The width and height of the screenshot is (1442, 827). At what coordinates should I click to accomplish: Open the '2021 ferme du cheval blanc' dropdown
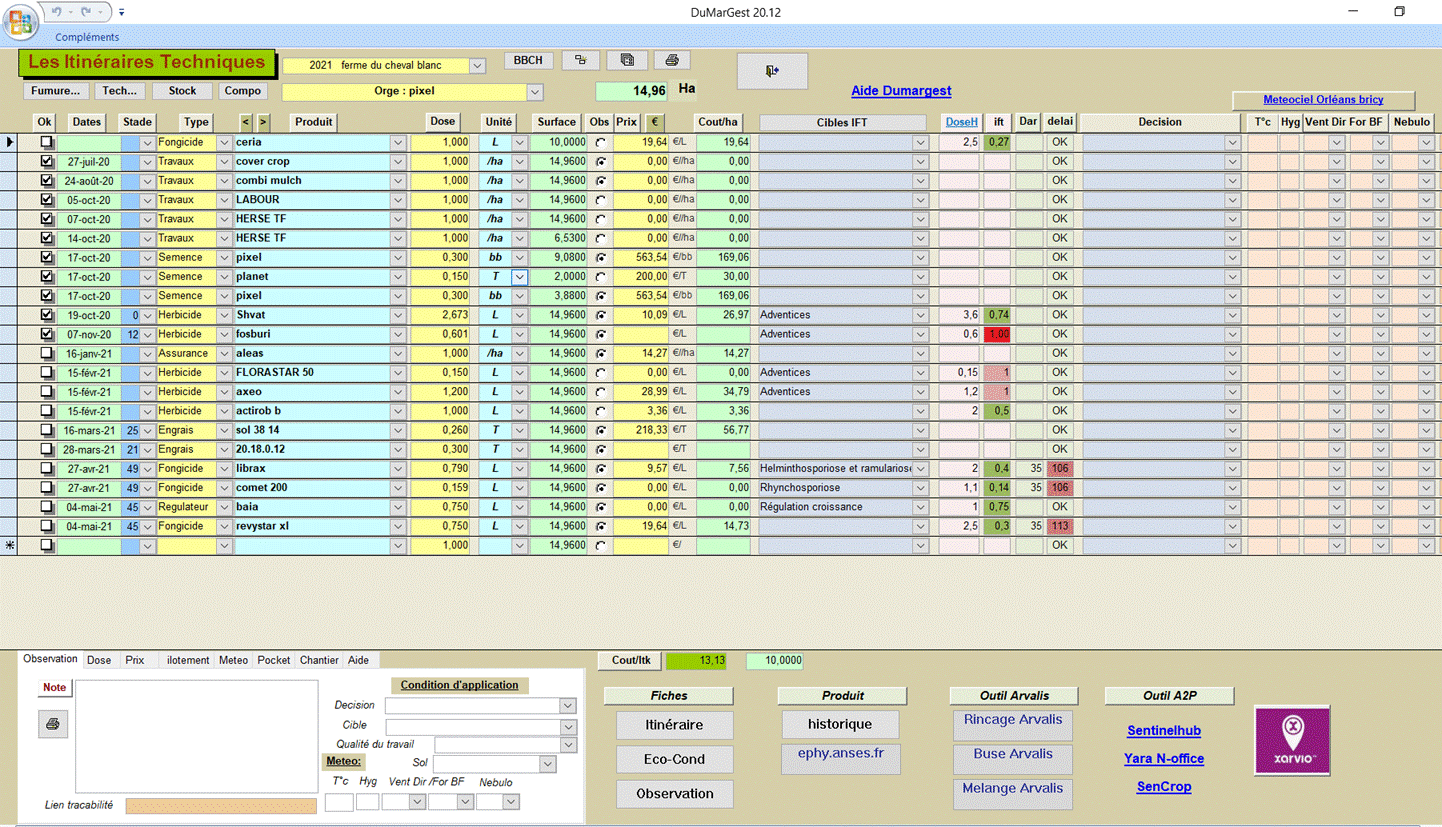pos(477,66)
